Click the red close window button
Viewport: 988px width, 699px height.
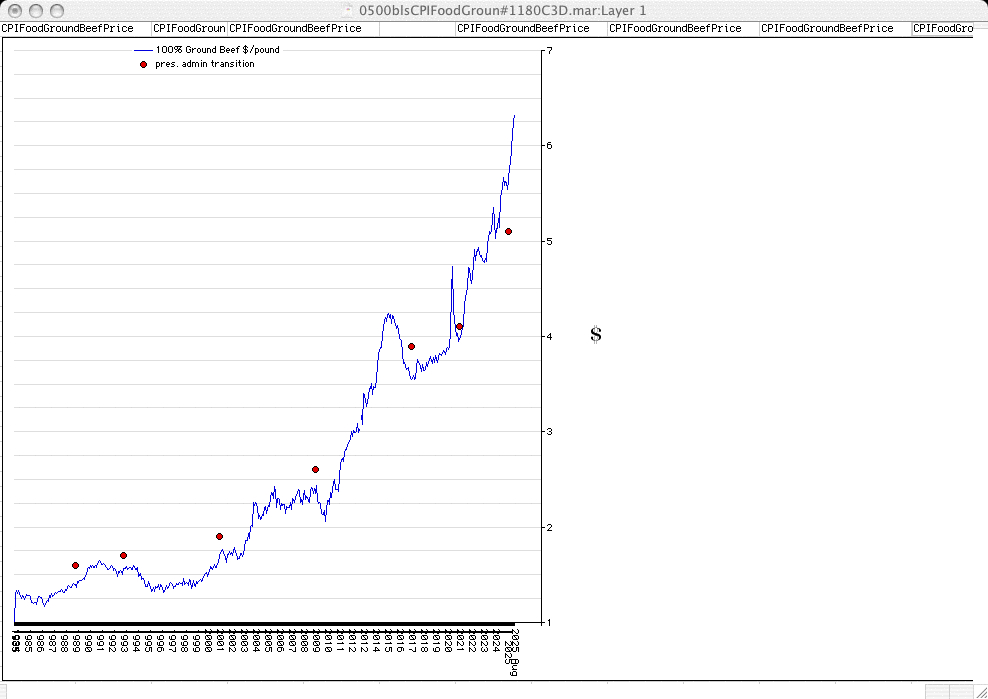15,10
